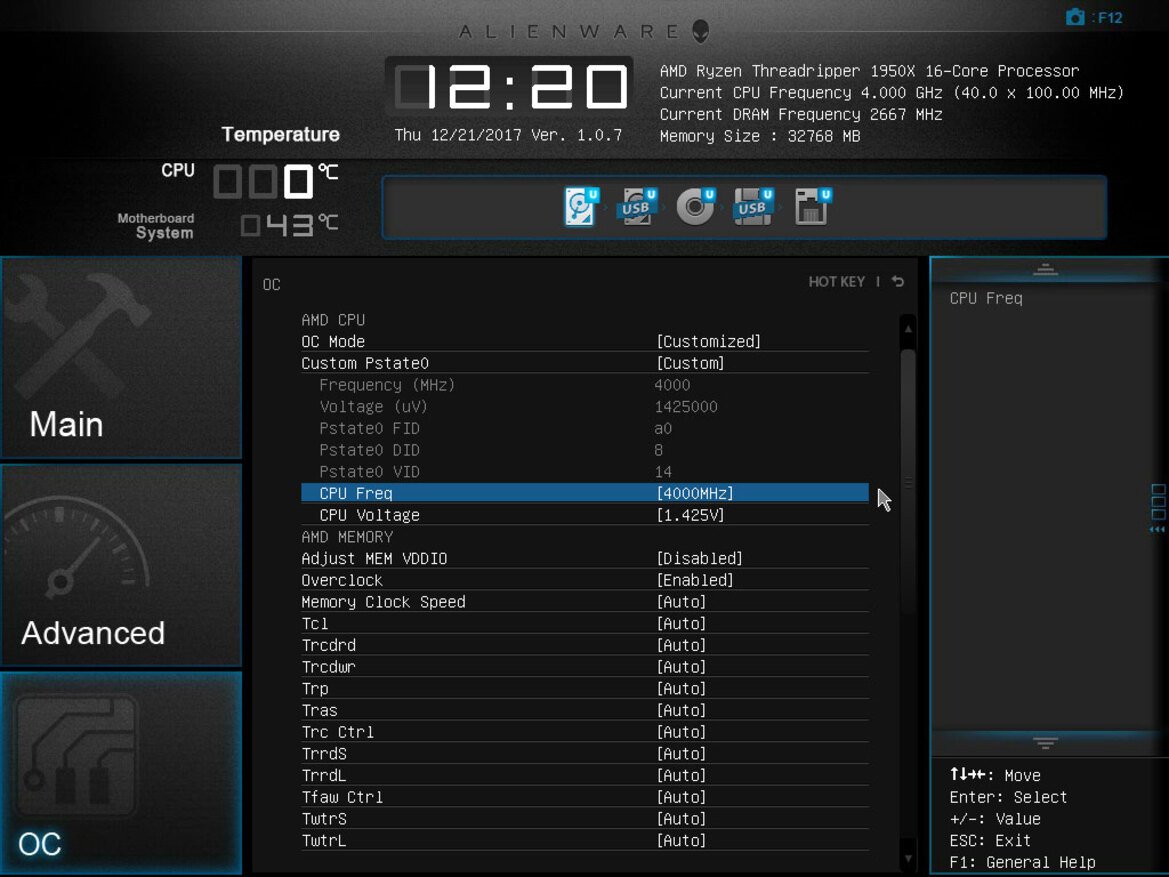1169x877 pixels.
Task: Click the Memory Size 32768 MB line
Action: pos(760,136)
